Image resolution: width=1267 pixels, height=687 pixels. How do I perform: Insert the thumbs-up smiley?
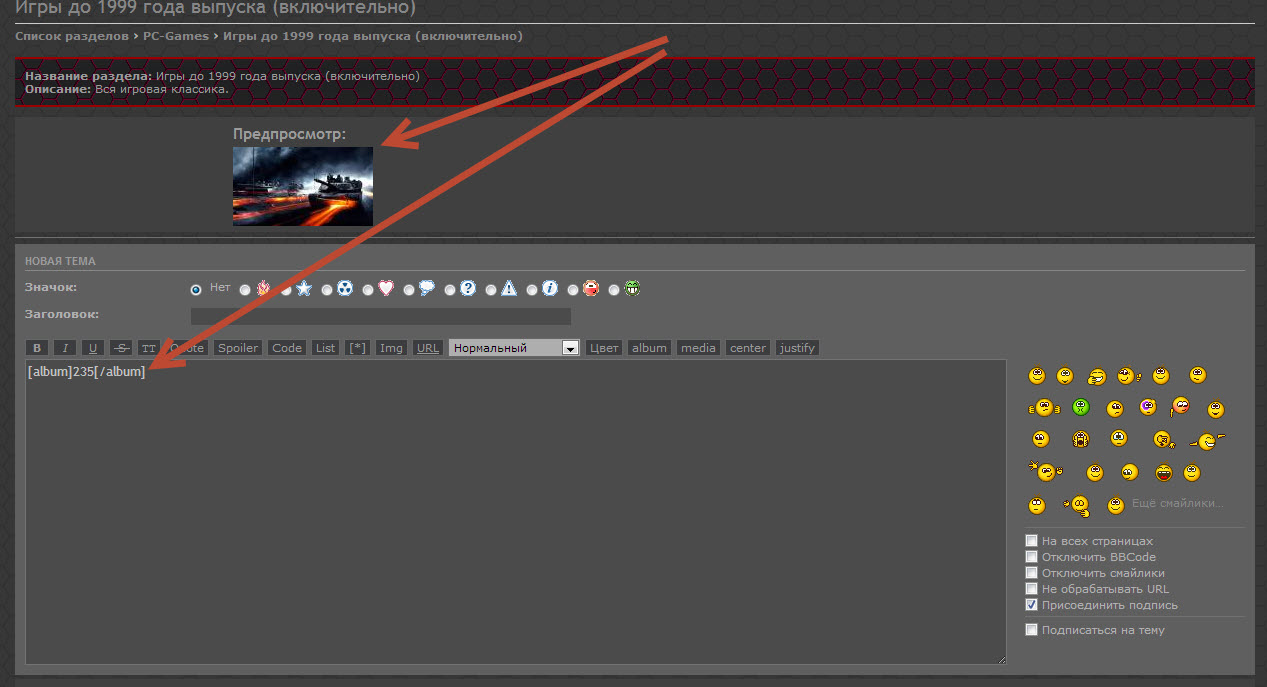[x=1128, y=376]
